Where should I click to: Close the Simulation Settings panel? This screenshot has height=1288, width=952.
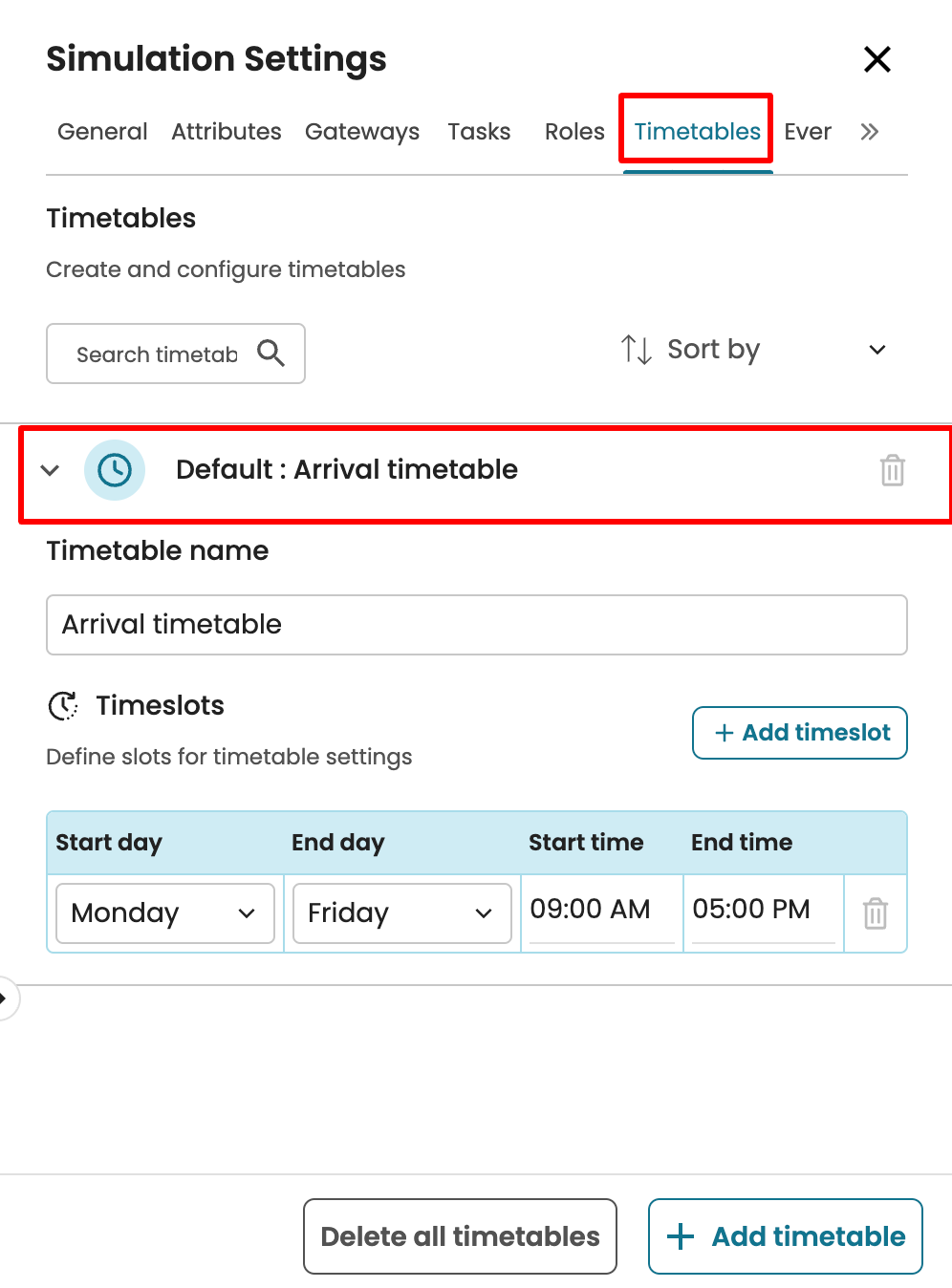876,59
